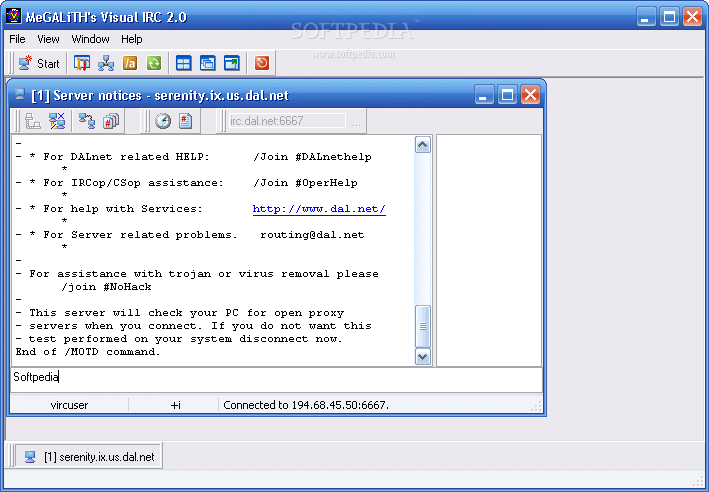Maximize the Server notices child window
The height and width of the screenshot is (492, 709).
tap(507, 95)
